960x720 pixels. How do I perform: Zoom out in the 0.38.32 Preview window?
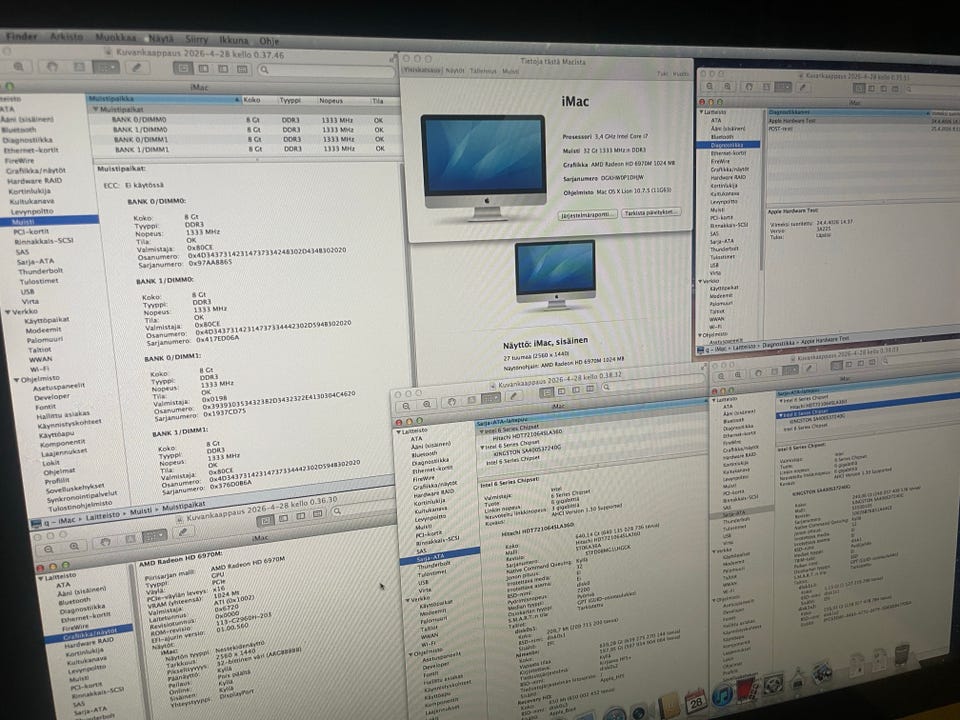coord(405,405)
